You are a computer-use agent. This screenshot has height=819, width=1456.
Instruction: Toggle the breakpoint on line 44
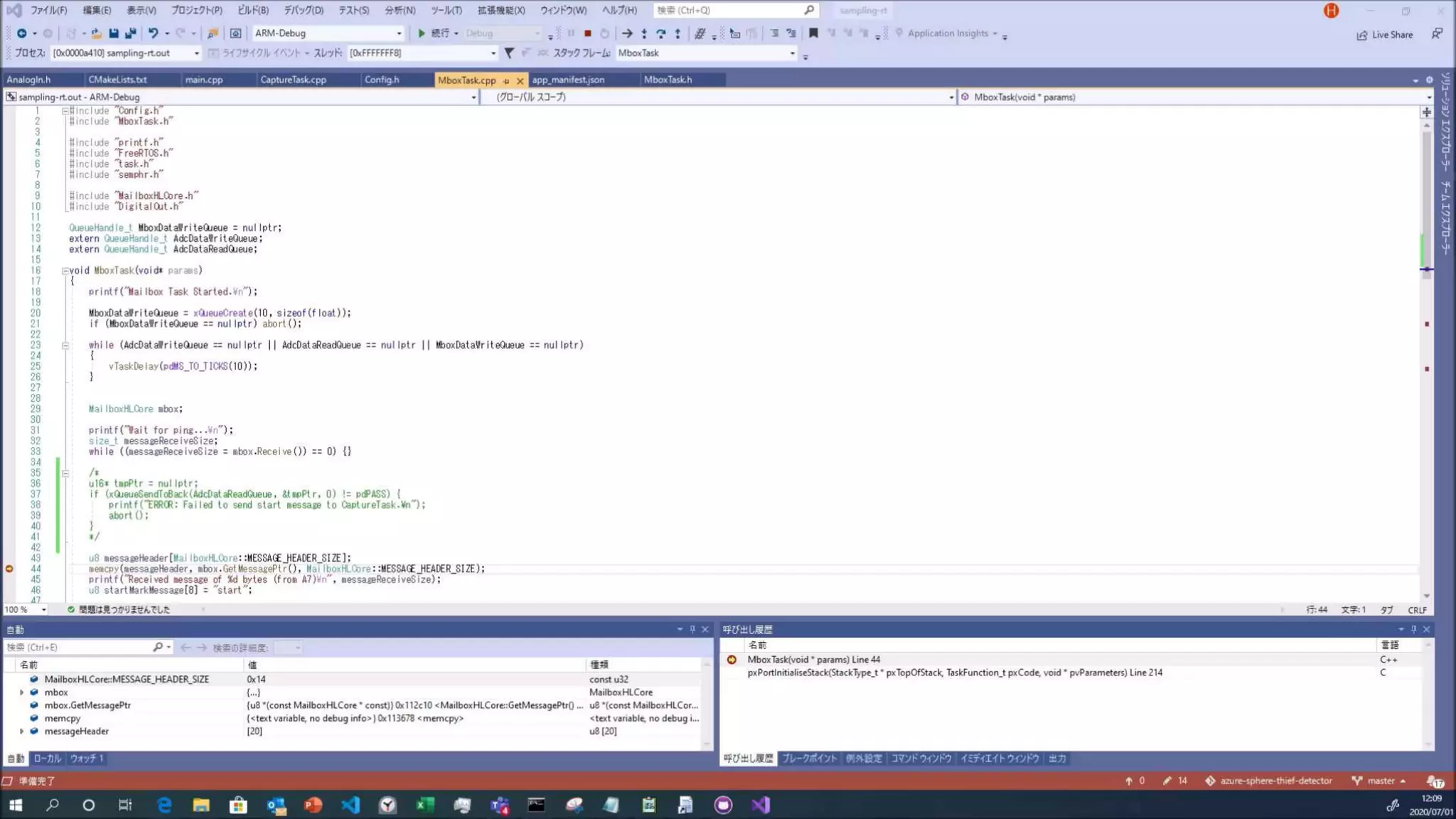[x=9, y=569]
